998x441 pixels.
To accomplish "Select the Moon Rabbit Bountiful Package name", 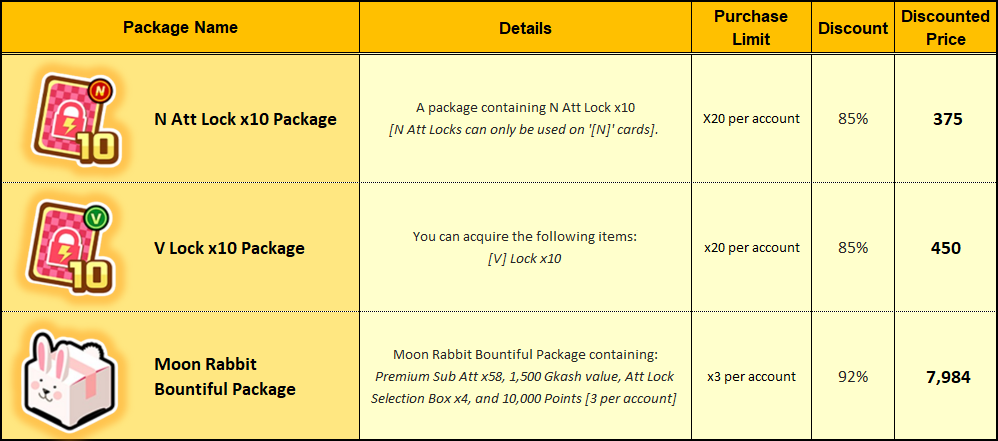I will pyautogui.click(x=225, y=376).
